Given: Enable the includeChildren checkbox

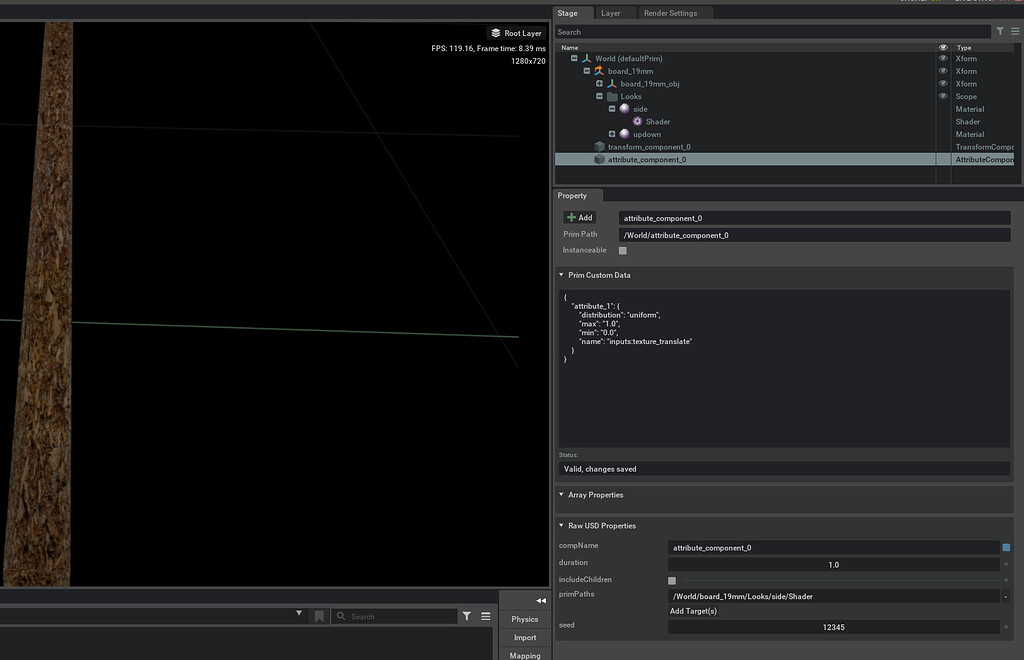Looking at the screenshot, I should 671,580.
